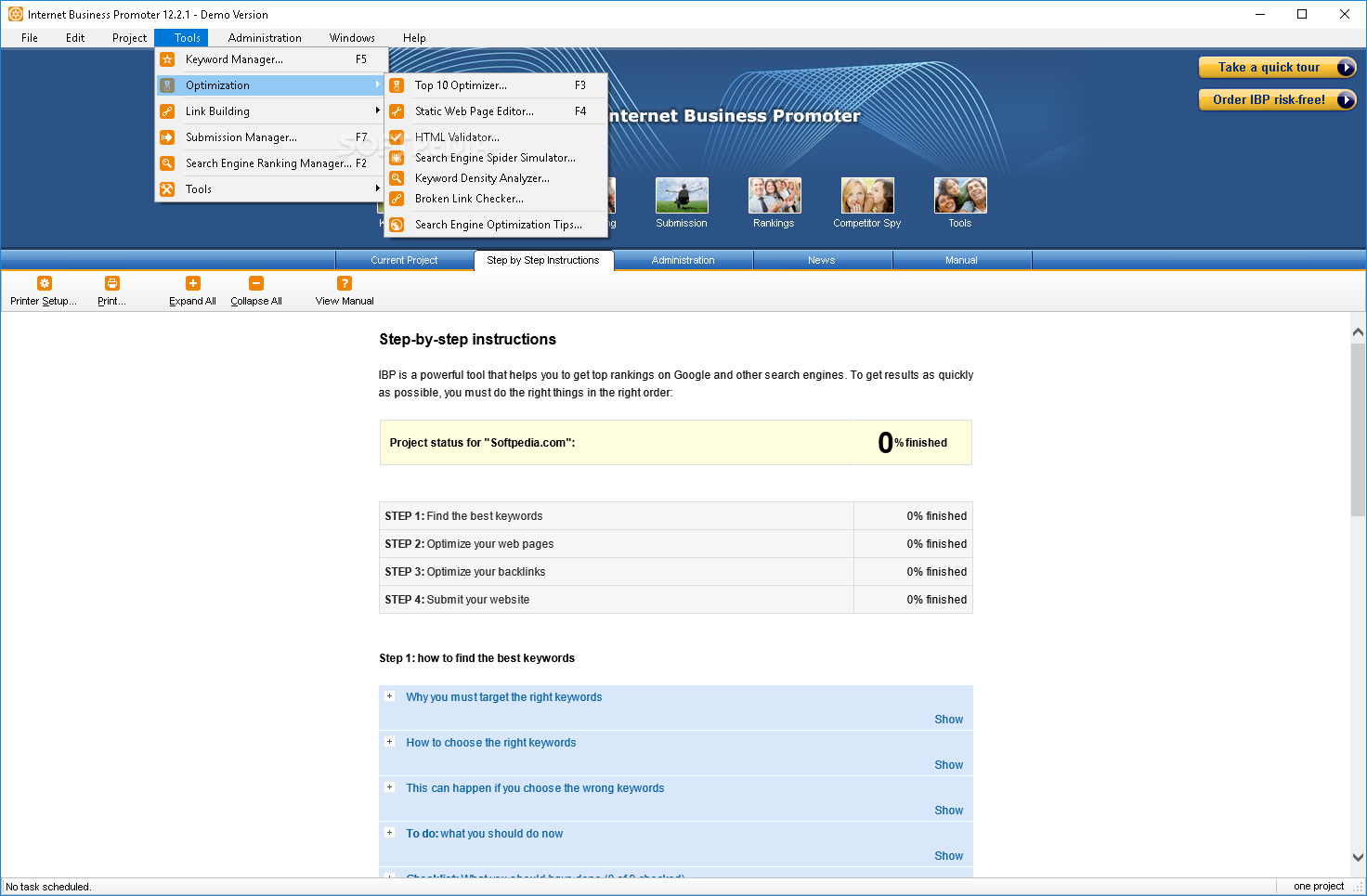Click Show for 'How to choose the right keywords'
Screen dimensions: 1367x896
point(948,765)
